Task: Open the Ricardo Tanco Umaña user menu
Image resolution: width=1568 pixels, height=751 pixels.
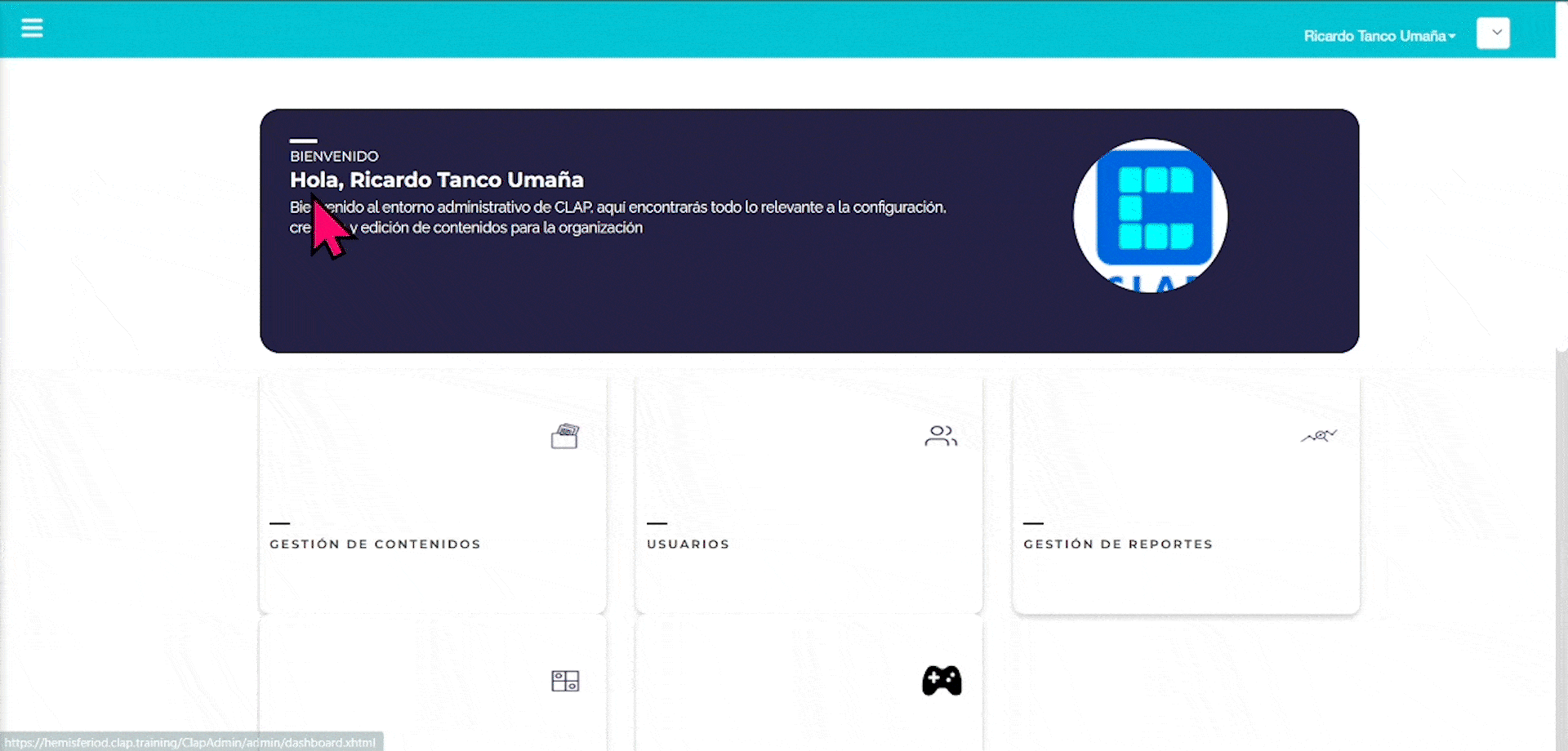Action: click(x=1379, y=36)
